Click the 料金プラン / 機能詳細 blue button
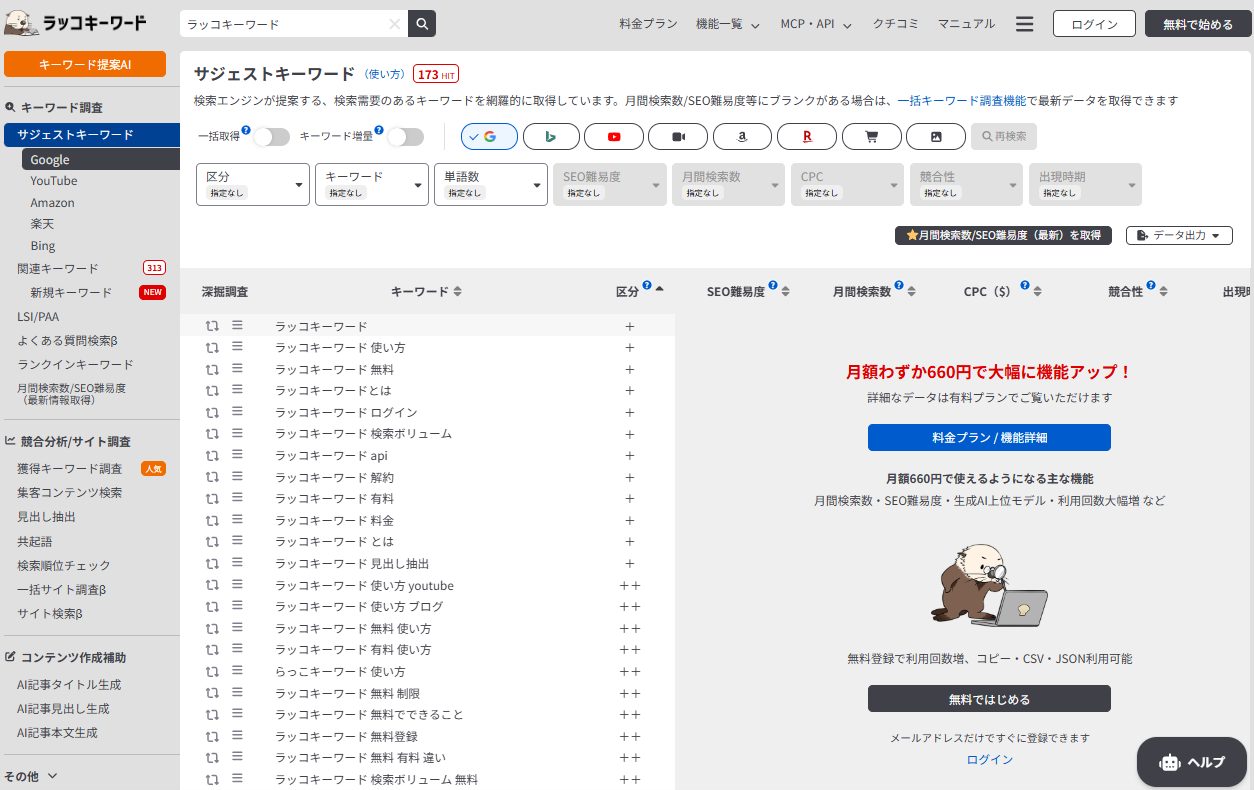This screenshot has width=1254, height=790. 989,437
